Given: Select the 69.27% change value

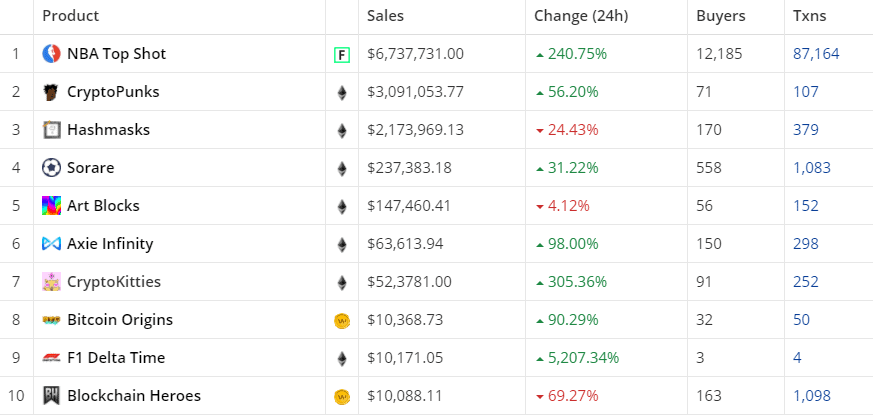Looking at the screenshot, I should [573, 396].
